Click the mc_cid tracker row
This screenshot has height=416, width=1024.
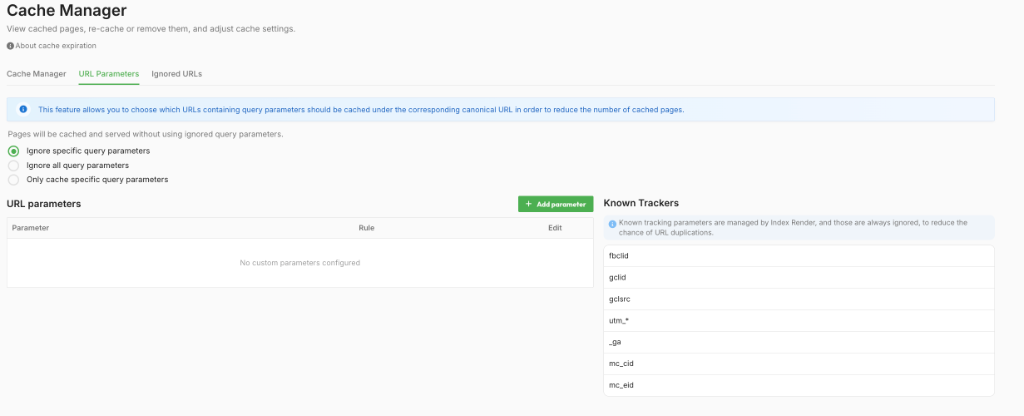click(799, 364)
